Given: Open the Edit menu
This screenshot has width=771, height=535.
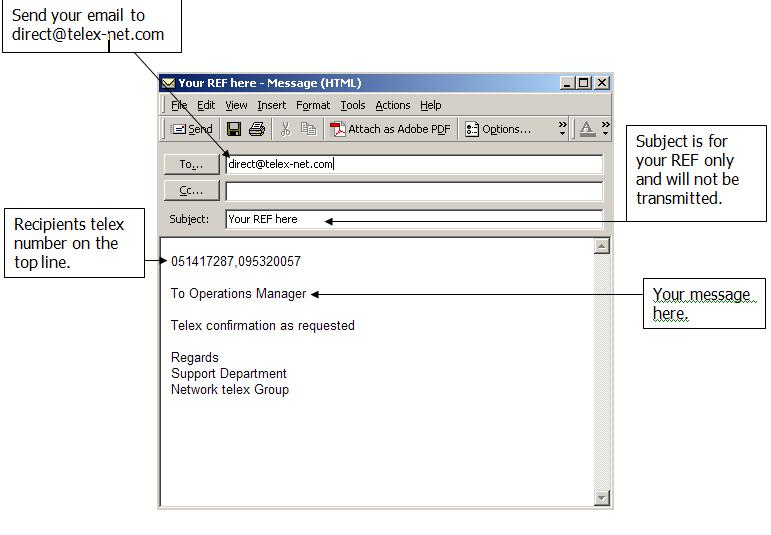Looking at the screenshot, I should pos(206,105).
